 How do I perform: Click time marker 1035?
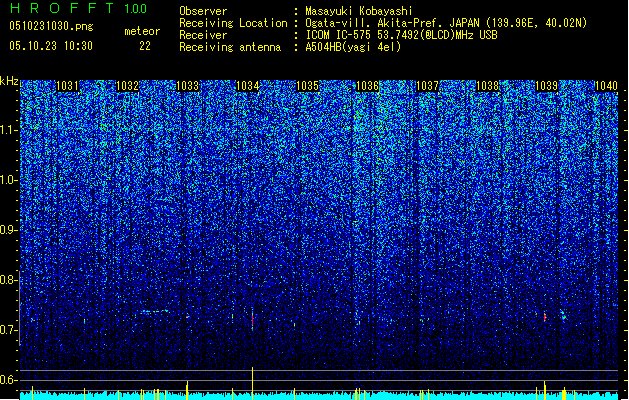coord(307,86)
